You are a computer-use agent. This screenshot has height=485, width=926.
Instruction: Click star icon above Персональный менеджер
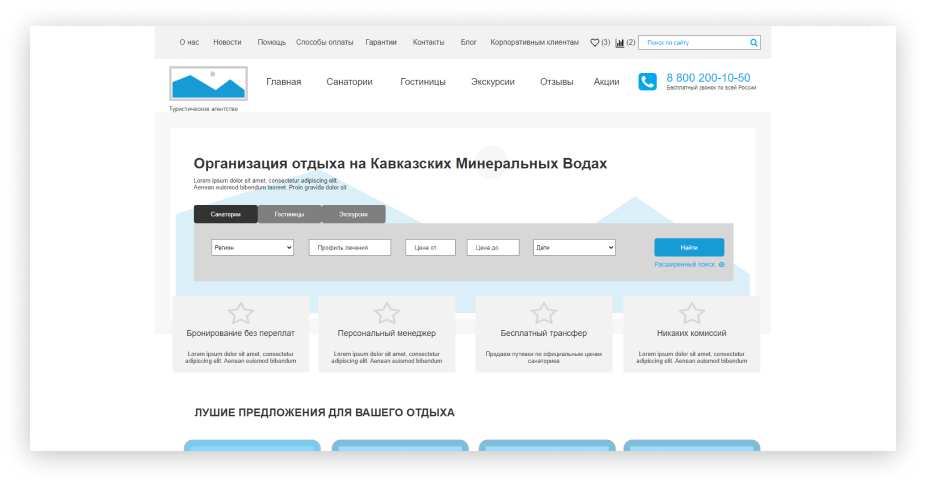(x=387, y=313)
